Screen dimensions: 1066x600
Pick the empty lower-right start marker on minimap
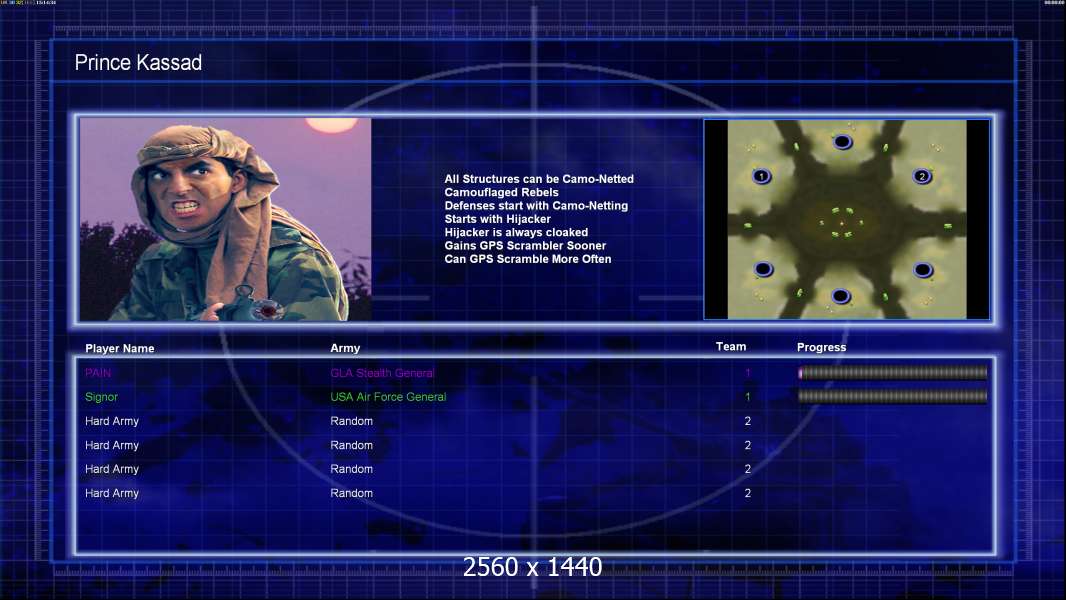tap(923, 270)
